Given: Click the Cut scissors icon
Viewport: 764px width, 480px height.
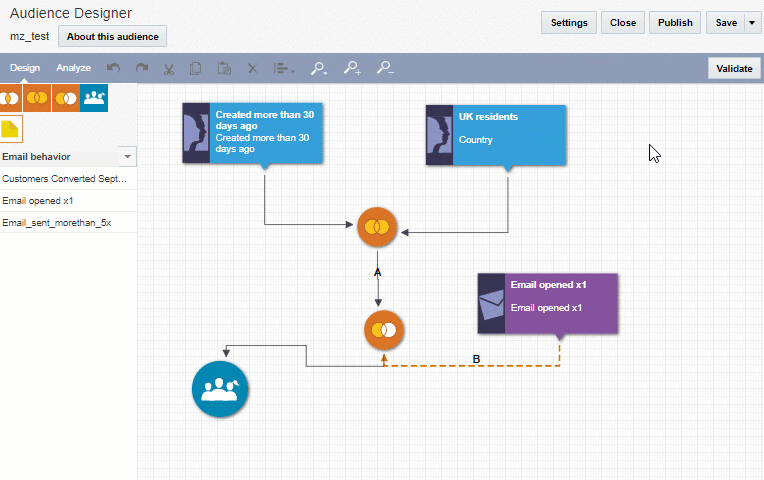Looking at the screenshot, I should (169, 69).
